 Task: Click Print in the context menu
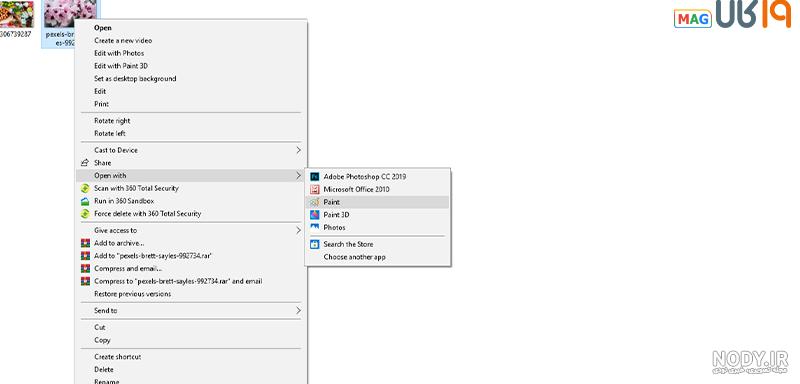(x=102, y=104)
